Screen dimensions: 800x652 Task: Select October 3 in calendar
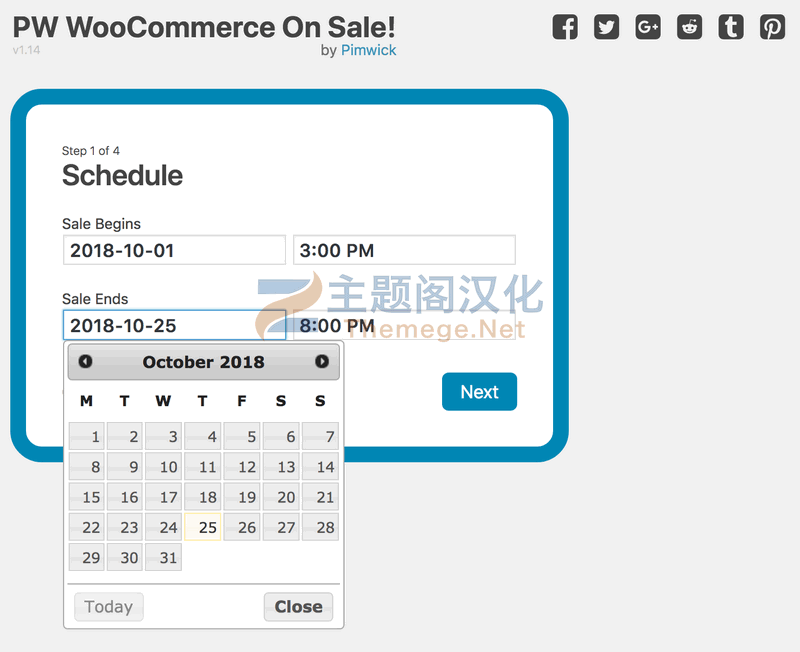coord(163,436)
